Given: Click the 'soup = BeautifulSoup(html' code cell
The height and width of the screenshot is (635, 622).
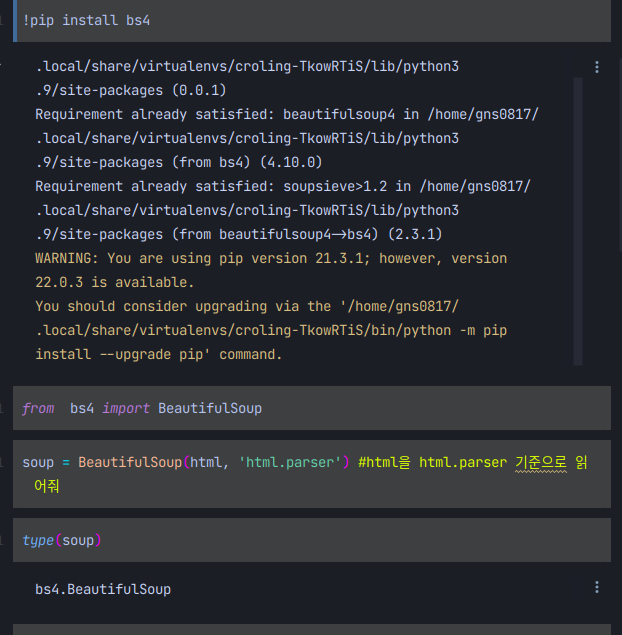Looking at the screenshot, I should (x=312, y=474).
